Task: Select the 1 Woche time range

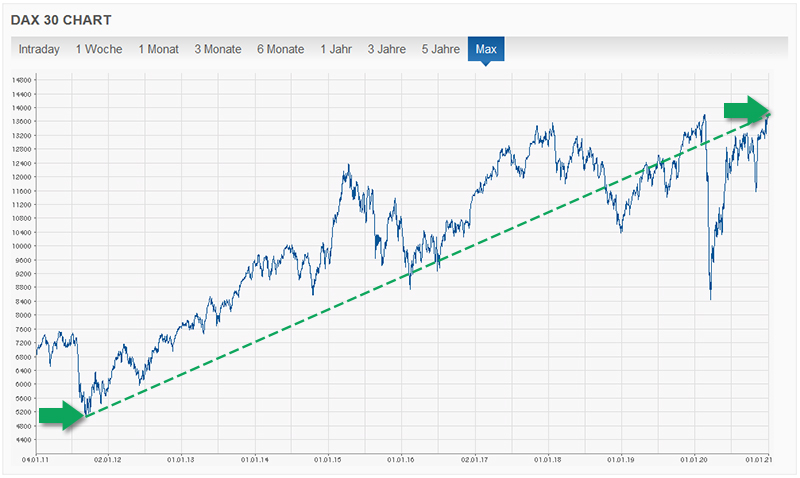Action: (x=99, y=49)
